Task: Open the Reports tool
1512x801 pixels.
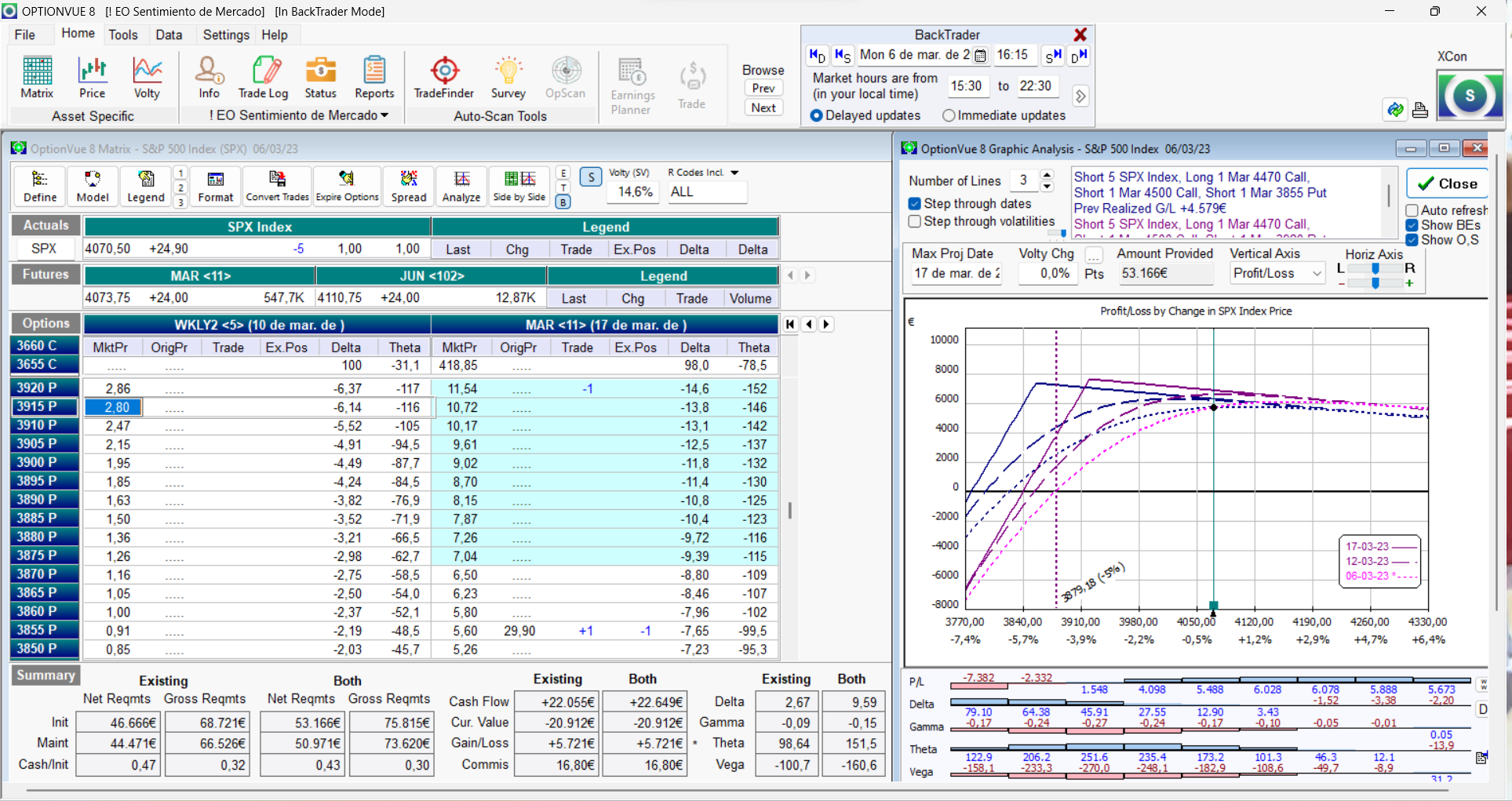Action: pyautogui.click(x=374, y=78)
